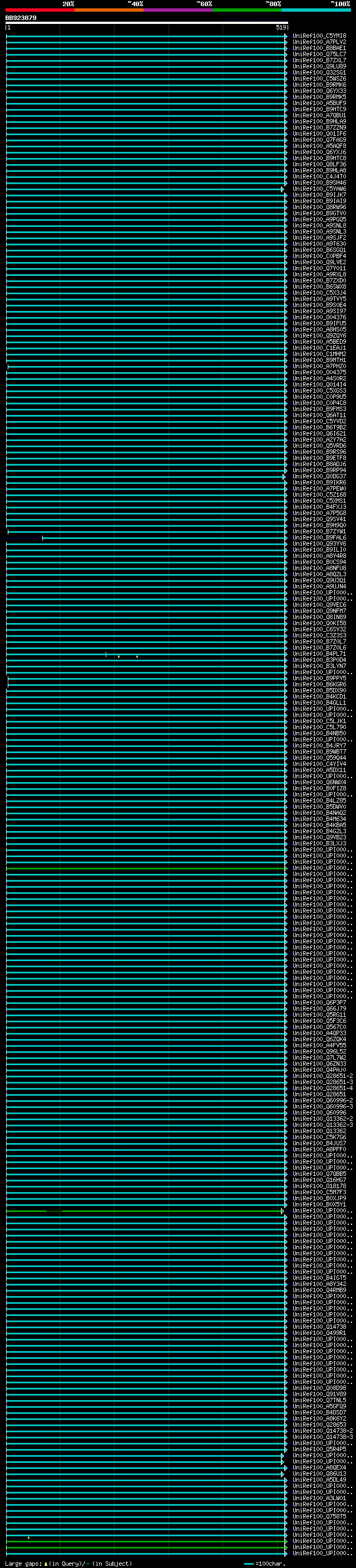Open shorter hit UniRef100_C5YAW6
Image resolution: width=356 pixels, height=1568 pixels.
tap(319, 189)
